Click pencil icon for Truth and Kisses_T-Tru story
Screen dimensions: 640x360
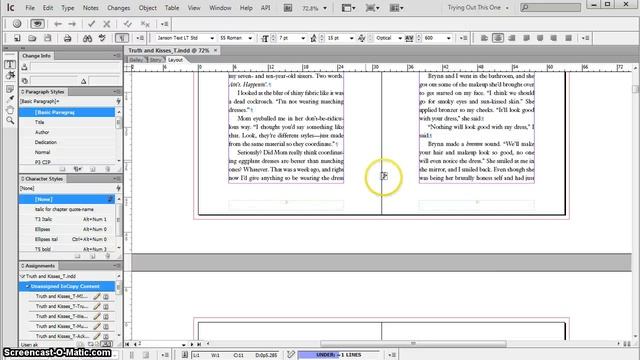tap(97, 306)
